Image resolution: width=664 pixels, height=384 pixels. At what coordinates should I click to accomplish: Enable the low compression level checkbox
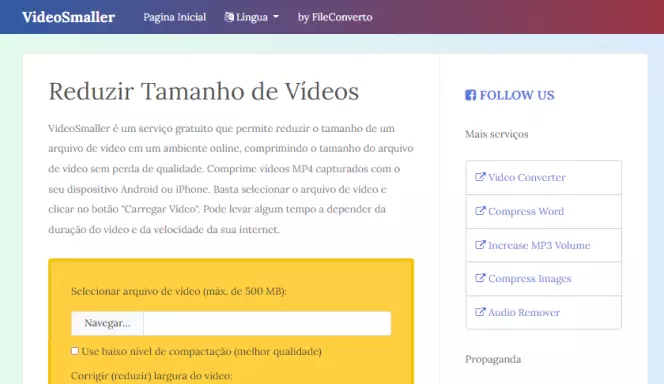[75, 351]
